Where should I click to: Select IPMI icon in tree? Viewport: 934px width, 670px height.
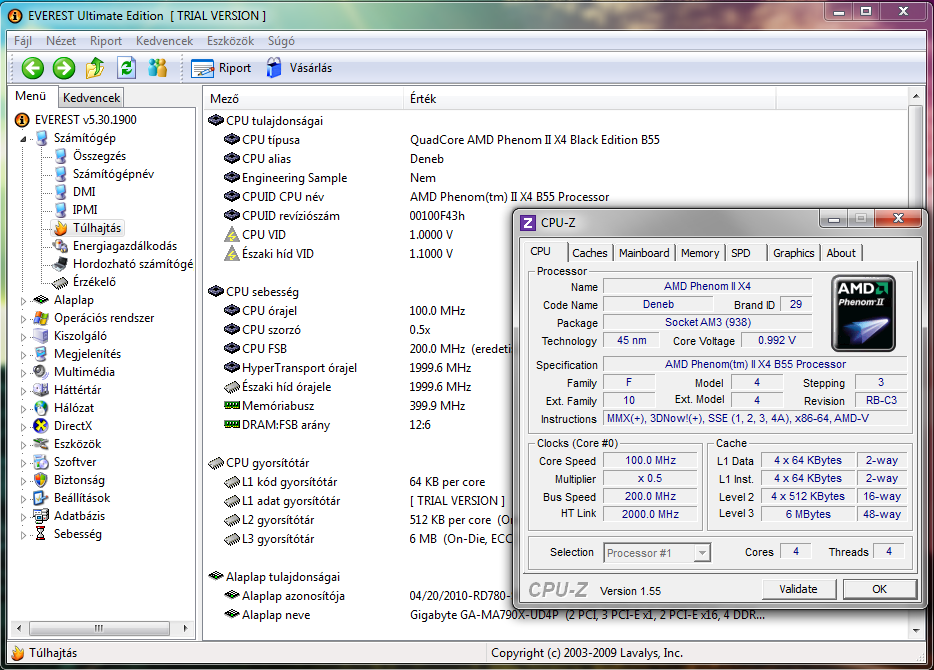click(x=60, y=210)
